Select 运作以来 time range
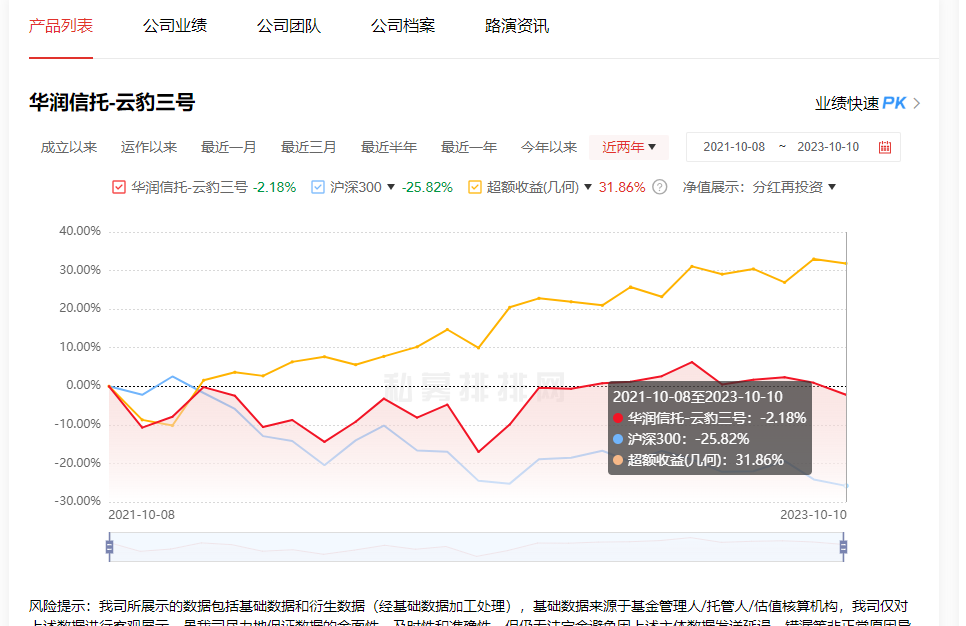966x626 pixels. (x=149, y=147)
